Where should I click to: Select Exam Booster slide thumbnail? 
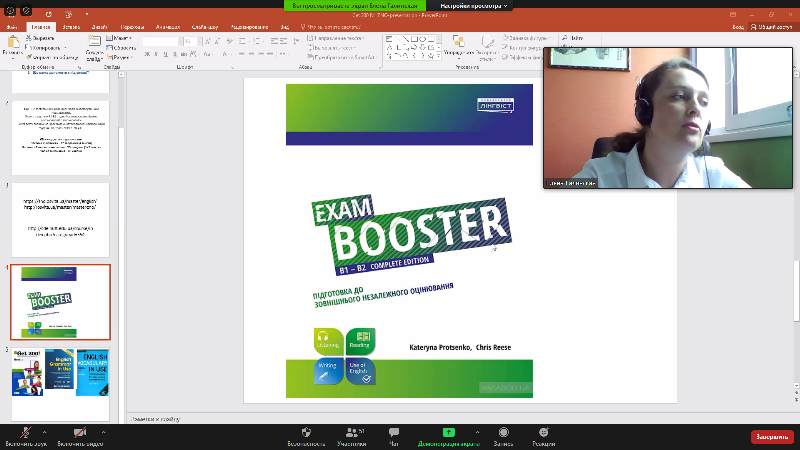pyautogui.click(x=60, y=302)
